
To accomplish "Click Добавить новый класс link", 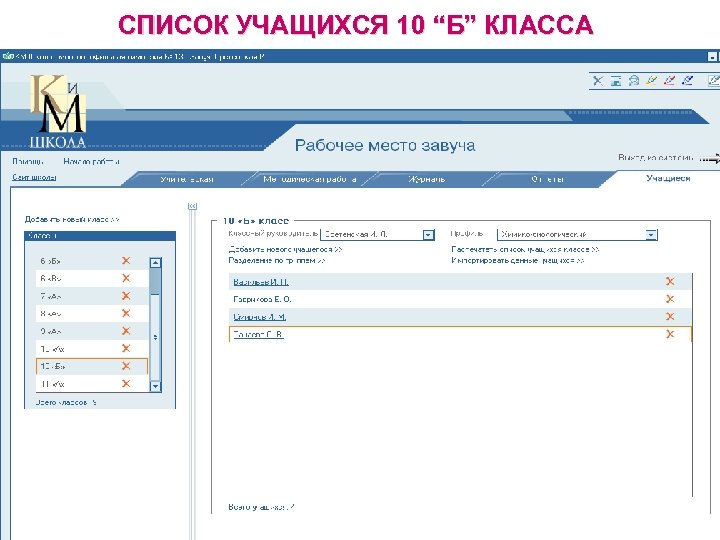I will tap(72, 219).
